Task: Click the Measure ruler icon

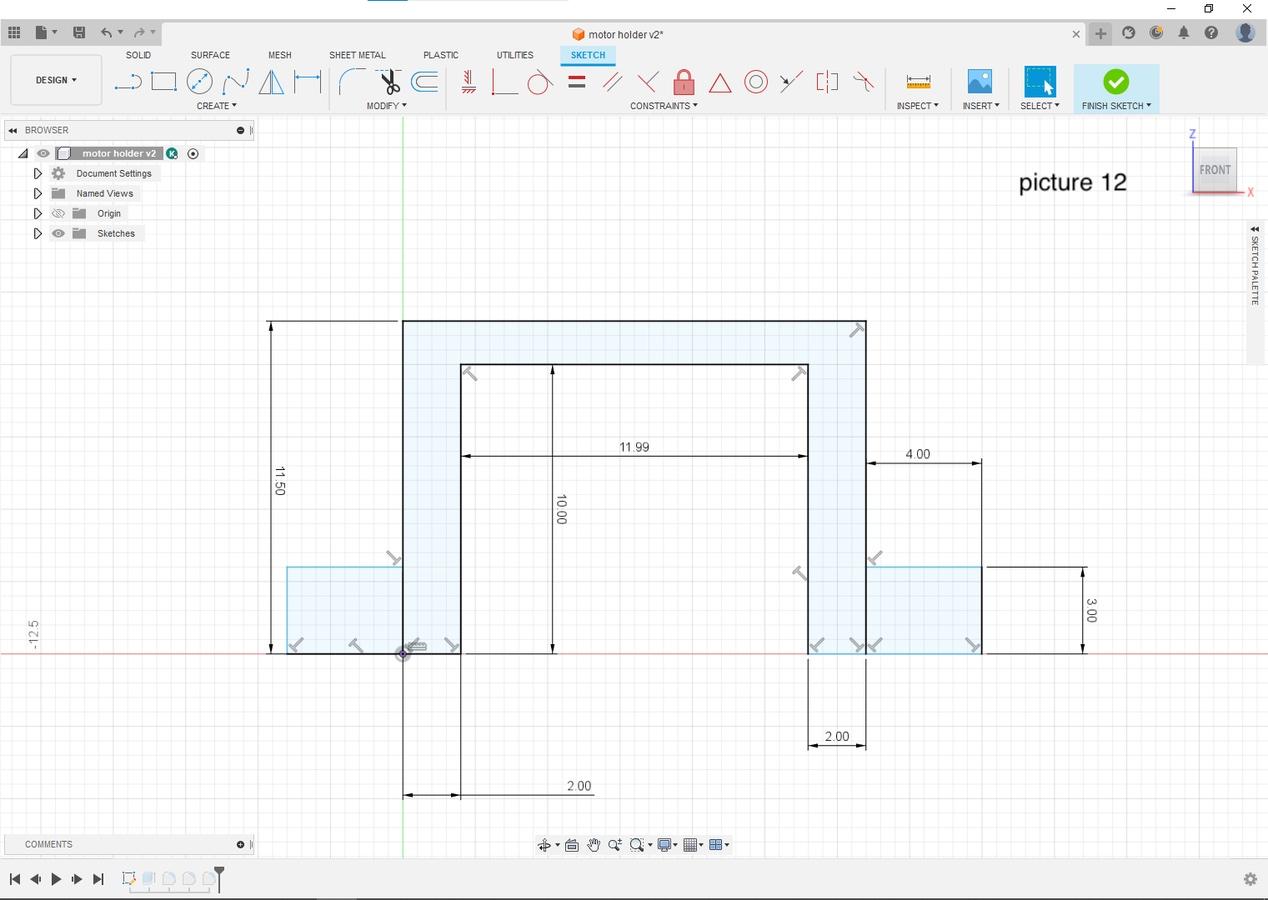Action: [x=918, y=82]
